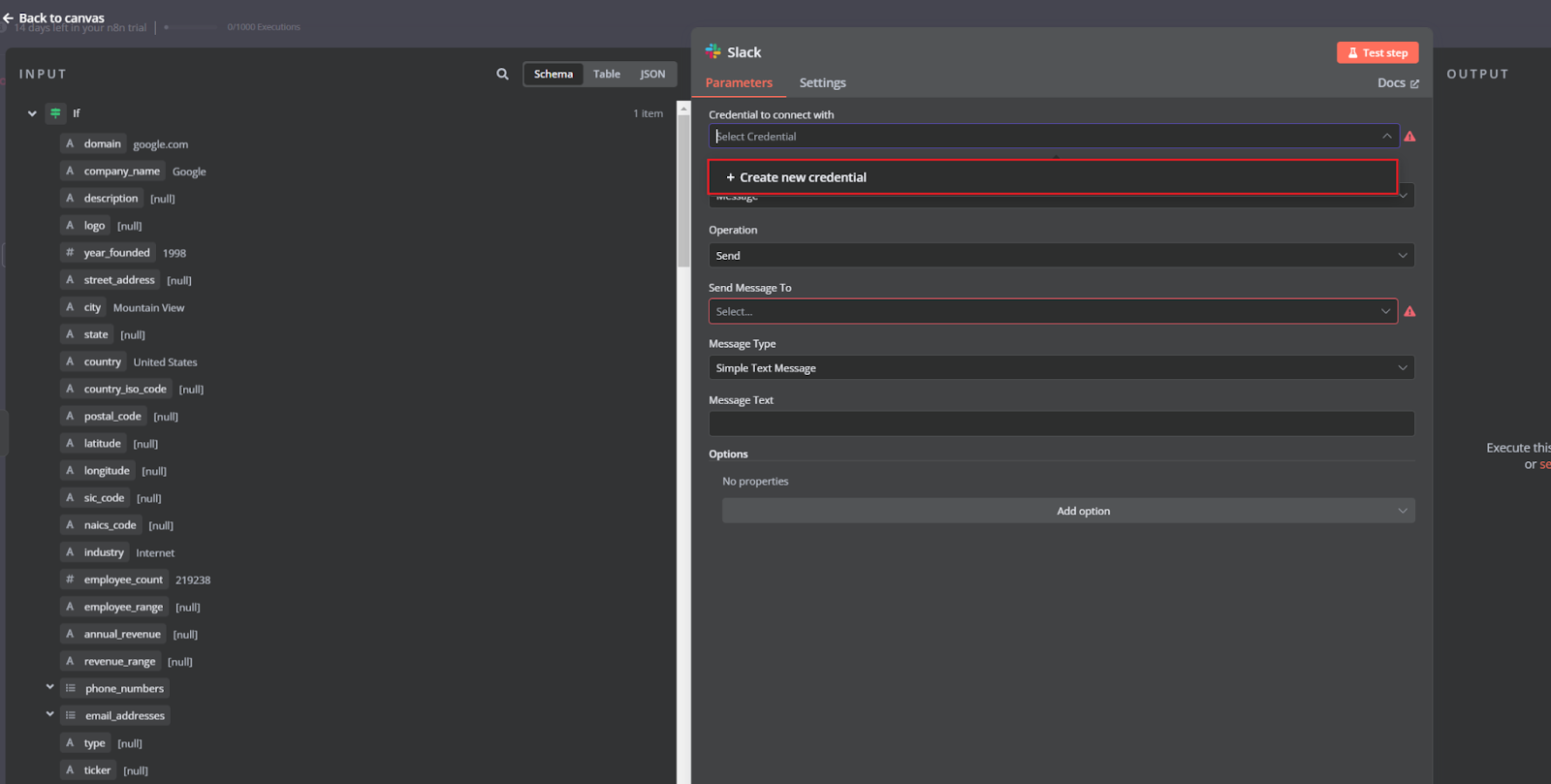Open the Operation dropdown showing Send
The width and height of the screenshot is (1551, 784).
pos(1061,255)
